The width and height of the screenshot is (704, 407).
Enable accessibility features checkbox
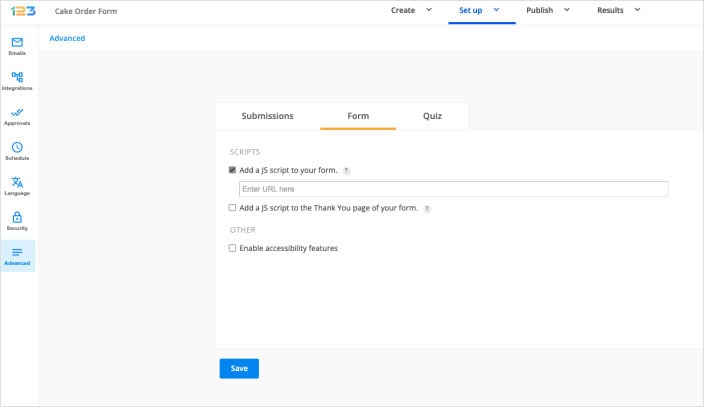click(232, 248)
